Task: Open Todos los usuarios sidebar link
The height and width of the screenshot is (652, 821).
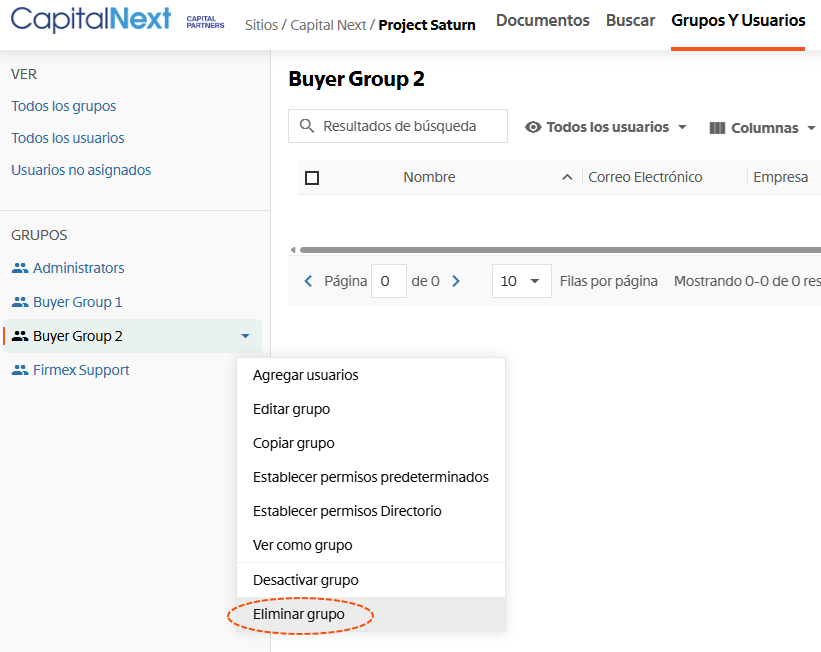Action: click(x=68, y=138)
